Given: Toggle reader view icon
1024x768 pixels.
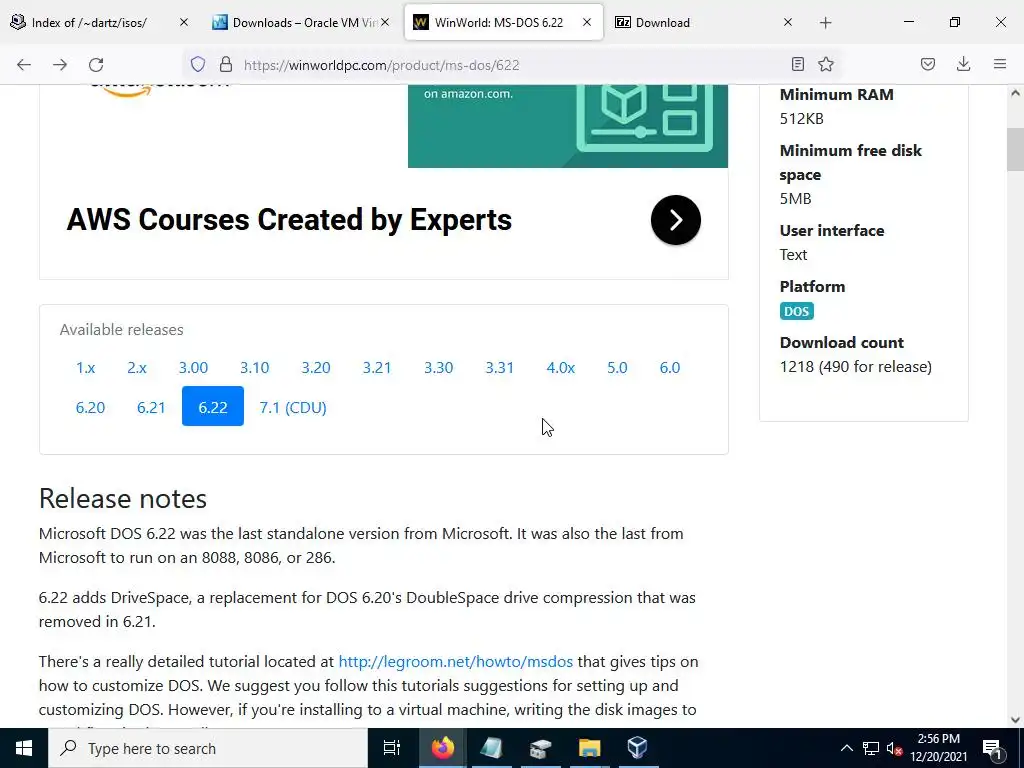Looking at the screenshot, I should tap(797, 64).
